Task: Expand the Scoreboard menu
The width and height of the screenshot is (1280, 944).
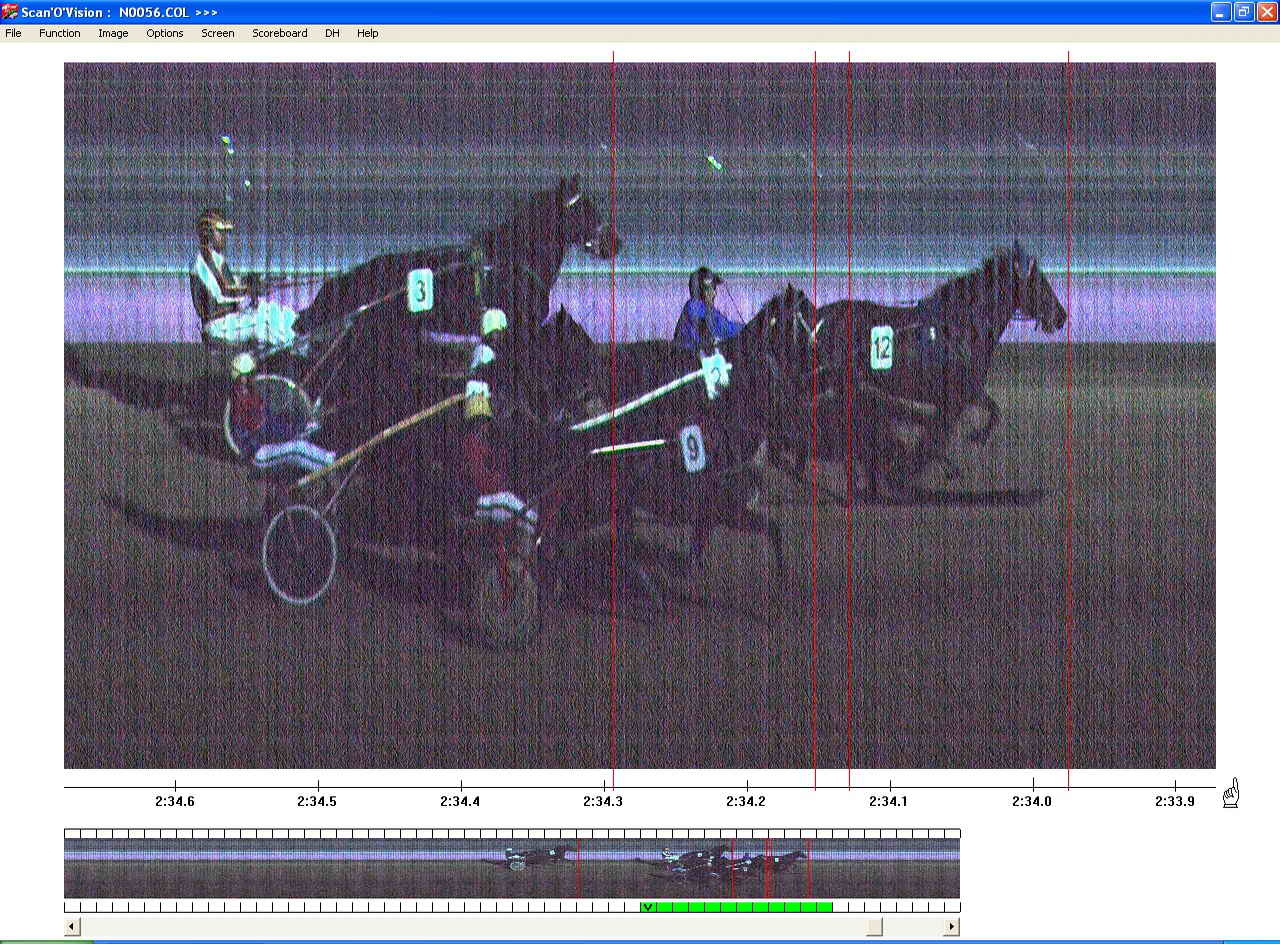Action: pyautogui.click(x=280, y=33)
